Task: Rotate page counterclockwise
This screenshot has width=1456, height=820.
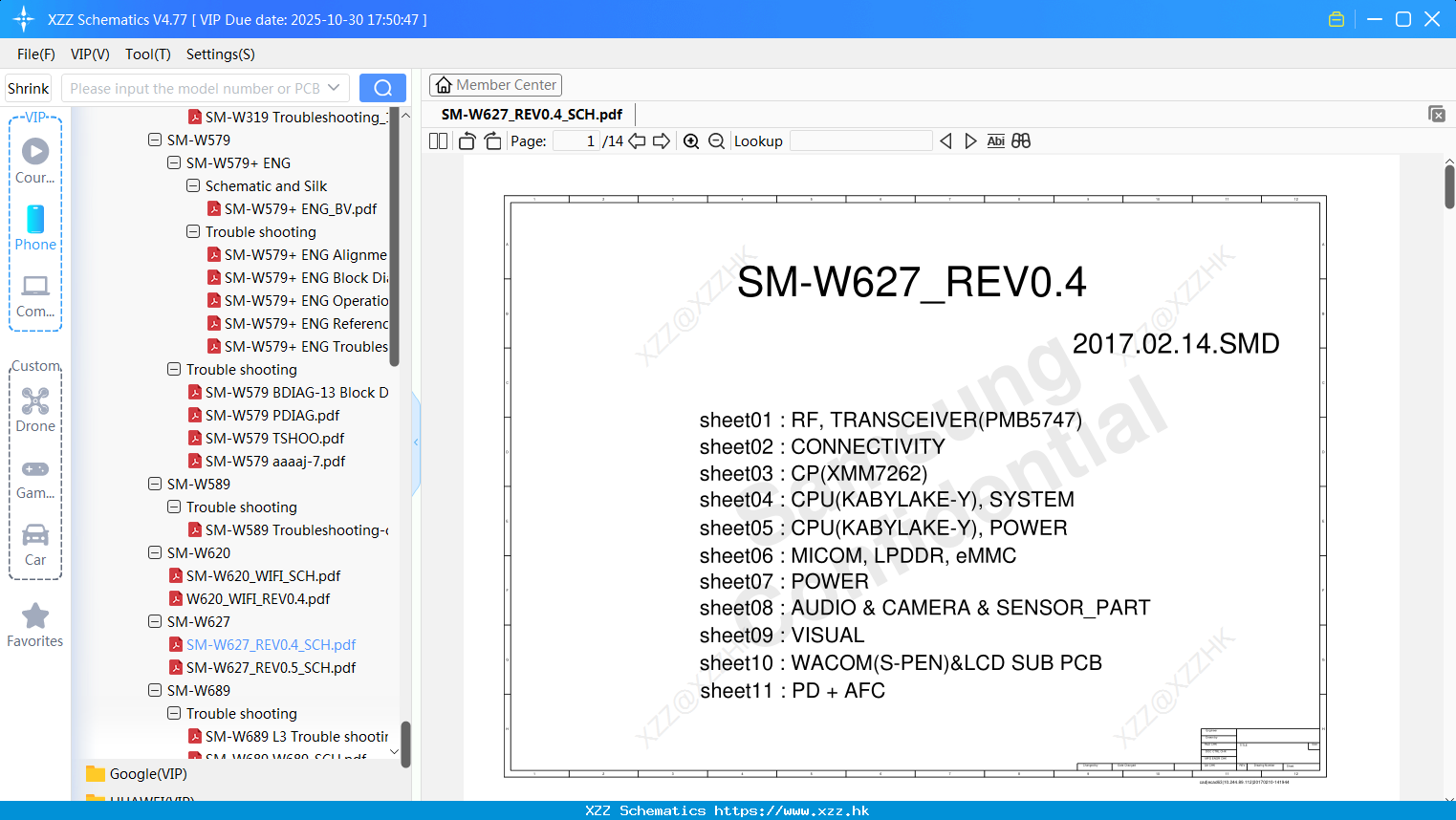Action: tap(467, 140)
